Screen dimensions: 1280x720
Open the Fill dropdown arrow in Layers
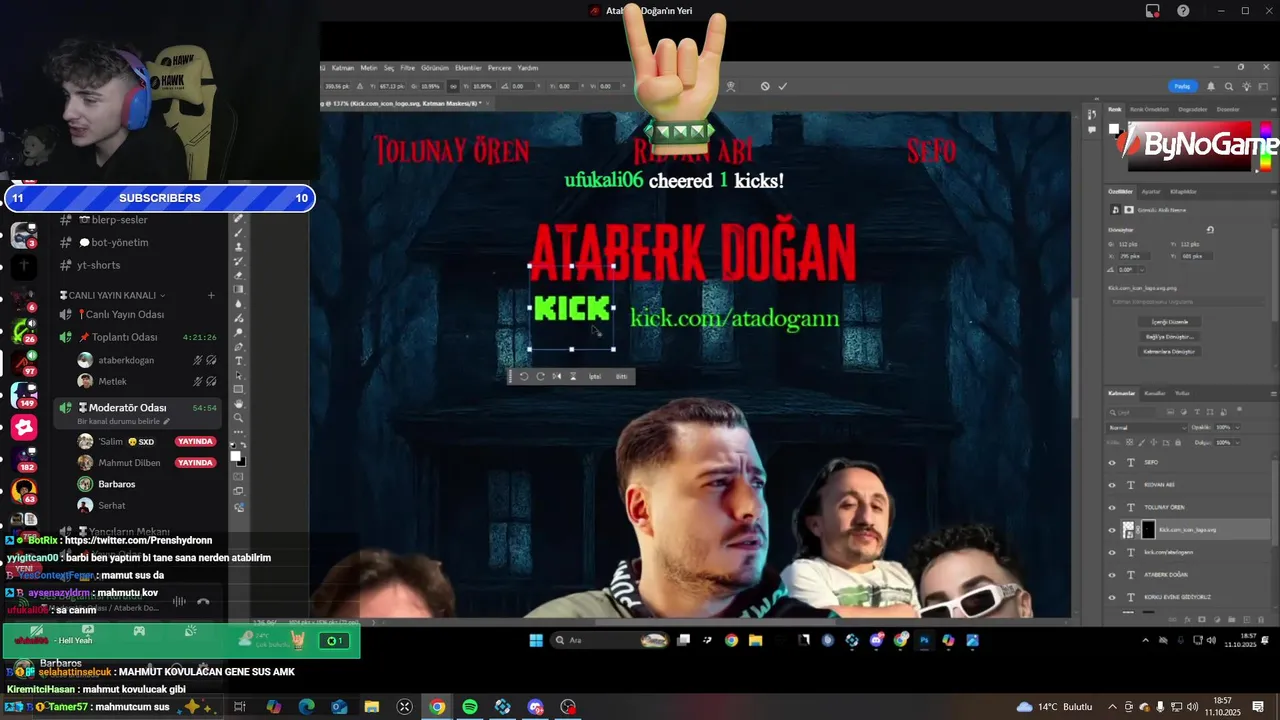tap(1237, 442)
